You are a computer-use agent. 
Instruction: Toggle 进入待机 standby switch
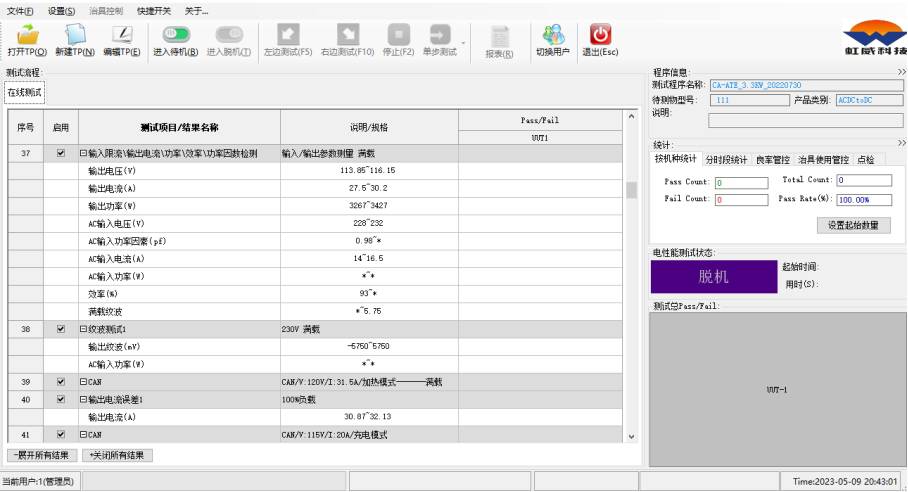coord(175,41)
